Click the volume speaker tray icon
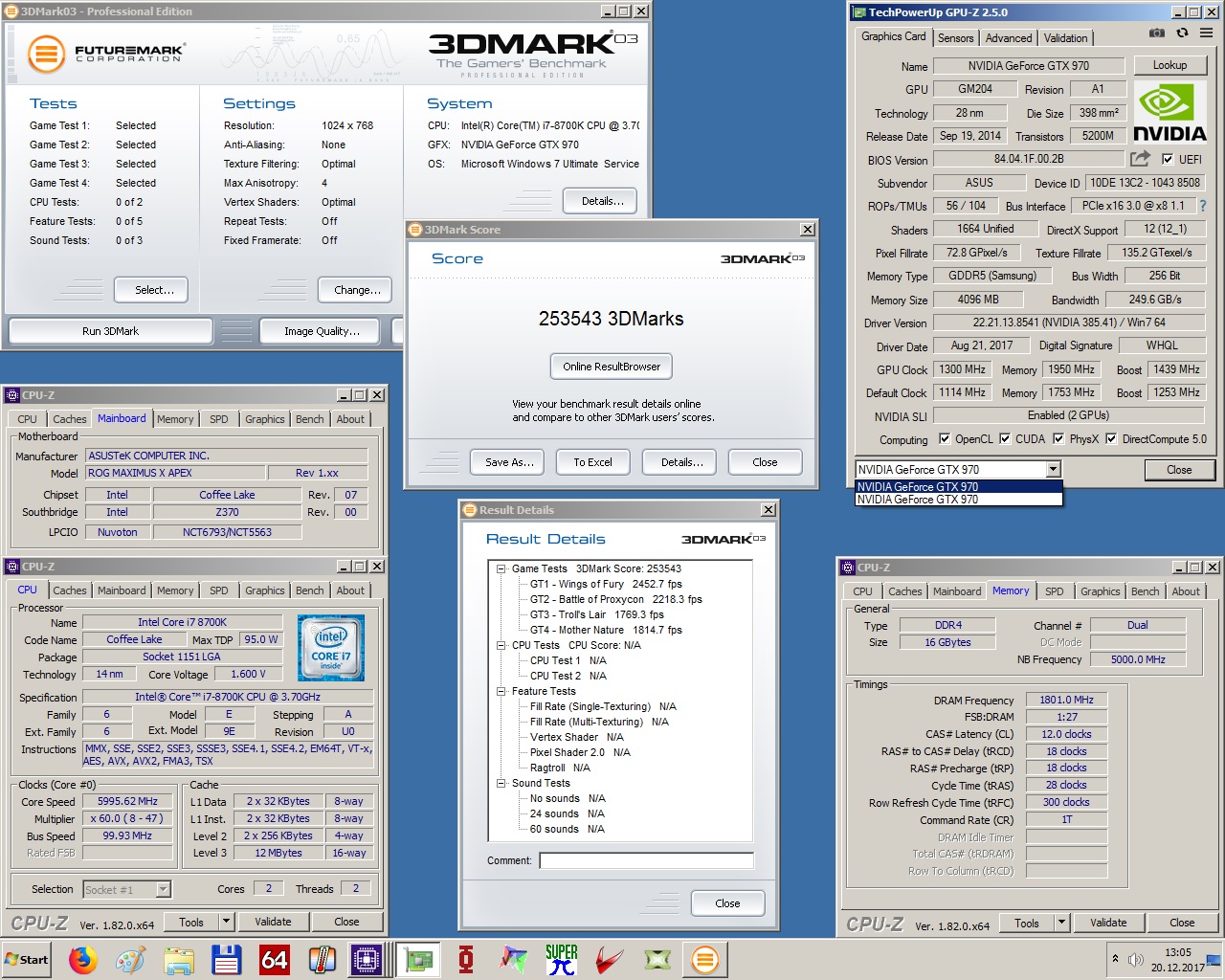The height and width of the screenshot is (980, 1225). click(x=1135, y=959)
